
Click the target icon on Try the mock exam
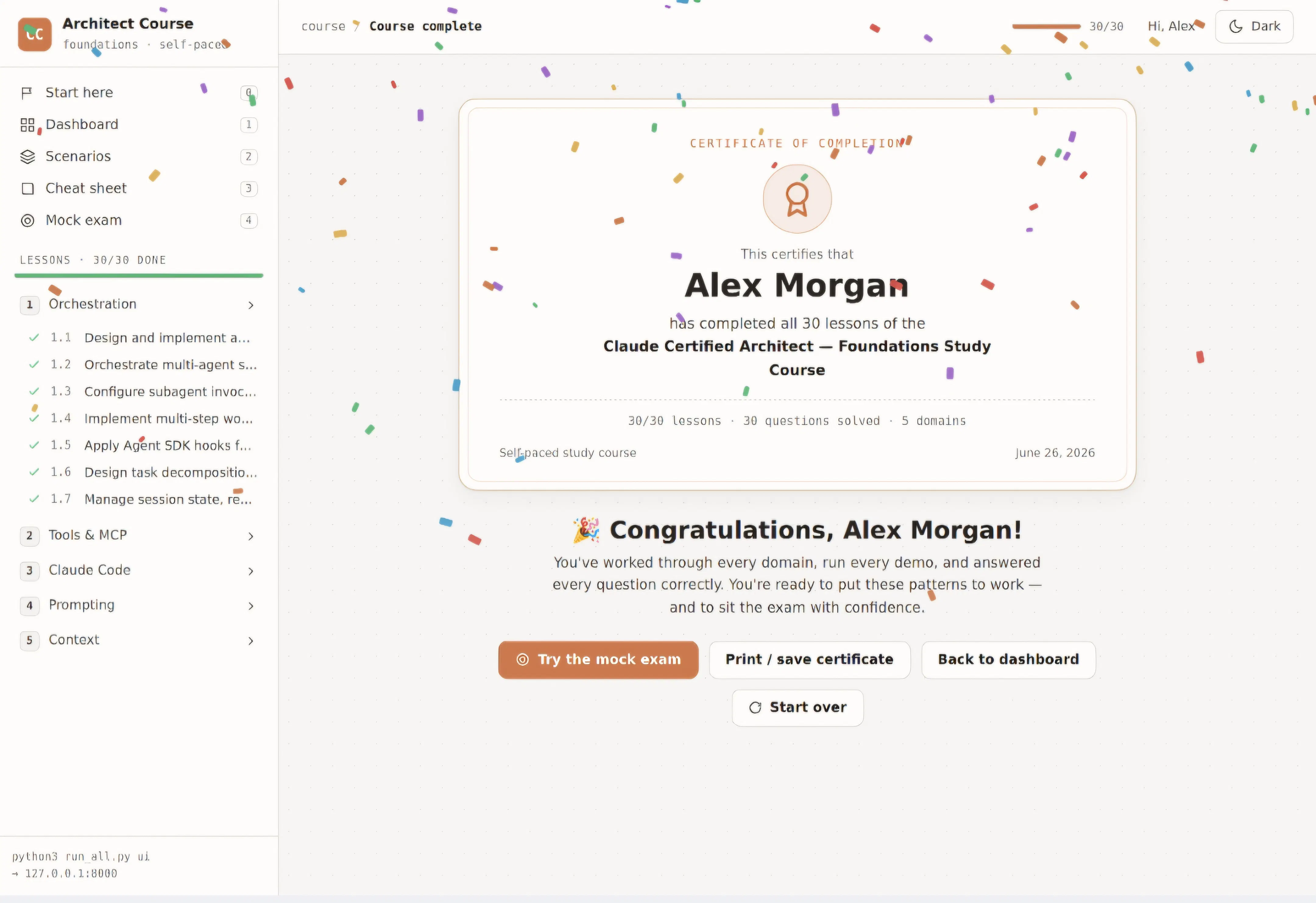(522, 660)
